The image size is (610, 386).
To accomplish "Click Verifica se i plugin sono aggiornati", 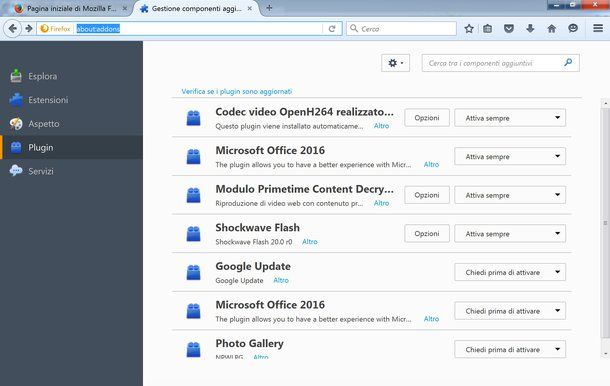I will click(x=237, y=91).
